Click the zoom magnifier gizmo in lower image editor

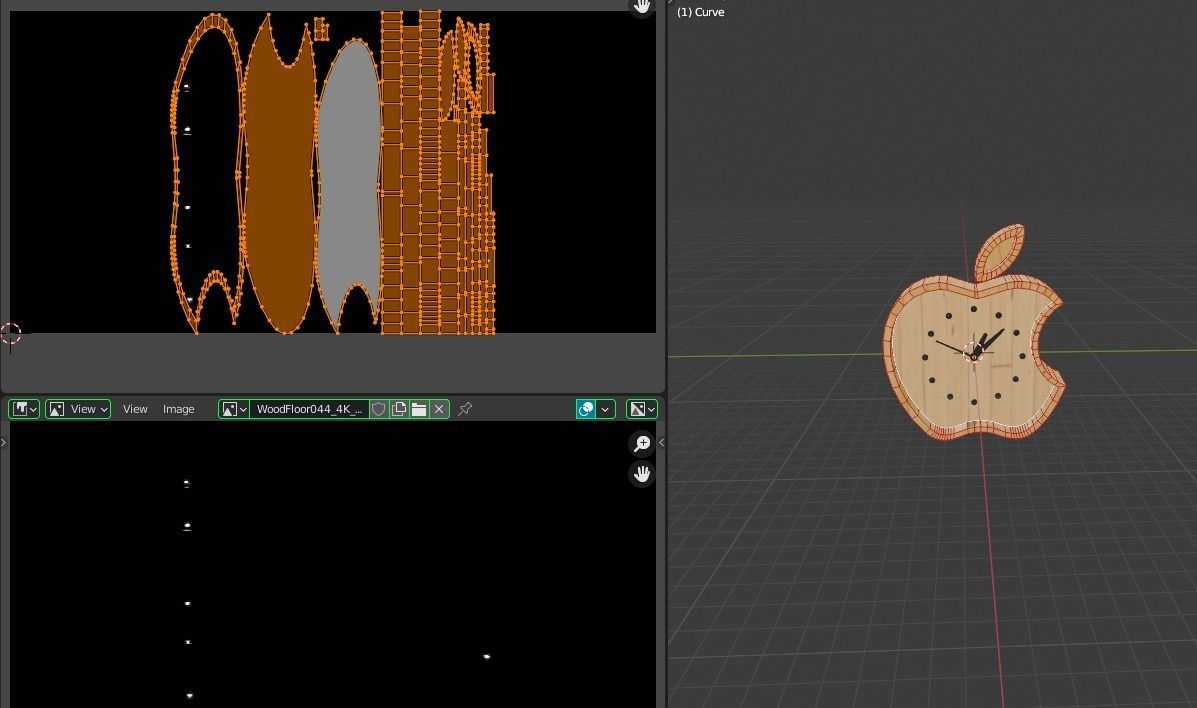(642, 444)
